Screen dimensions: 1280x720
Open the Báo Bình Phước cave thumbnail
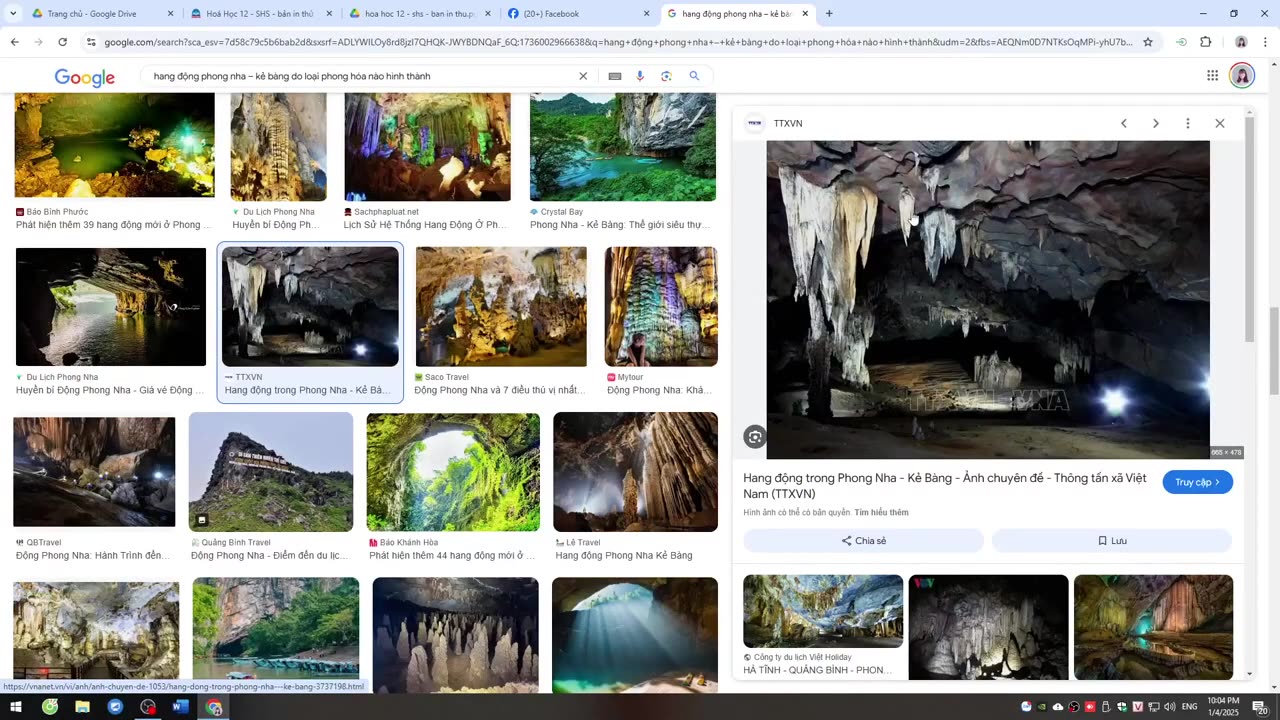point(115,146)
